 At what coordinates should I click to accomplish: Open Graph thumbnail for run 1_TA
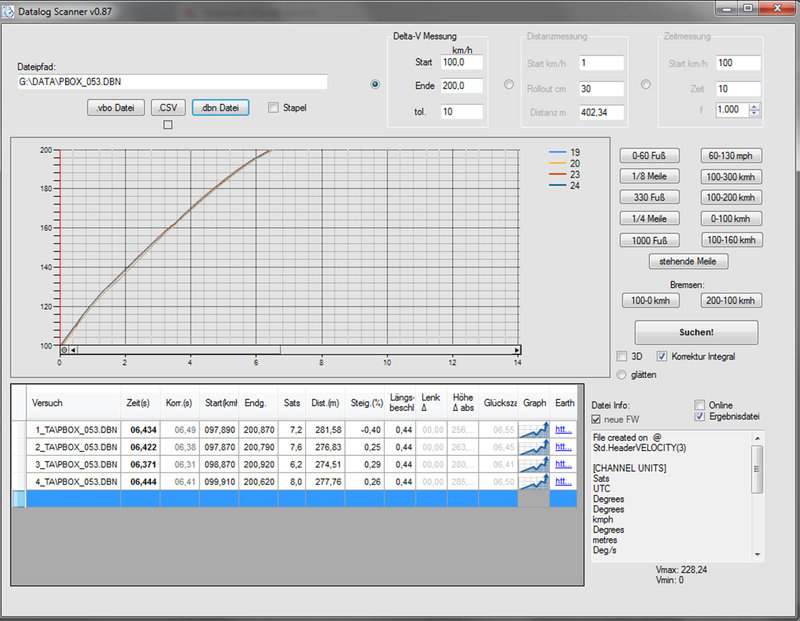[x=535, y=429]
